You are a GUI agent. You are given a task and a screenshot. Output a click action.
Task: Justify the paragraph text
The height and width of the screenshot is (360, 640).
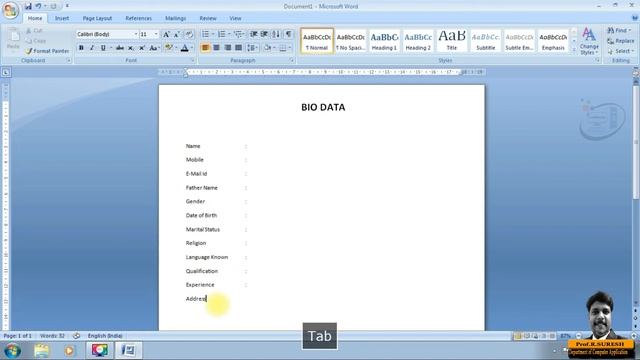coord(238,48)
